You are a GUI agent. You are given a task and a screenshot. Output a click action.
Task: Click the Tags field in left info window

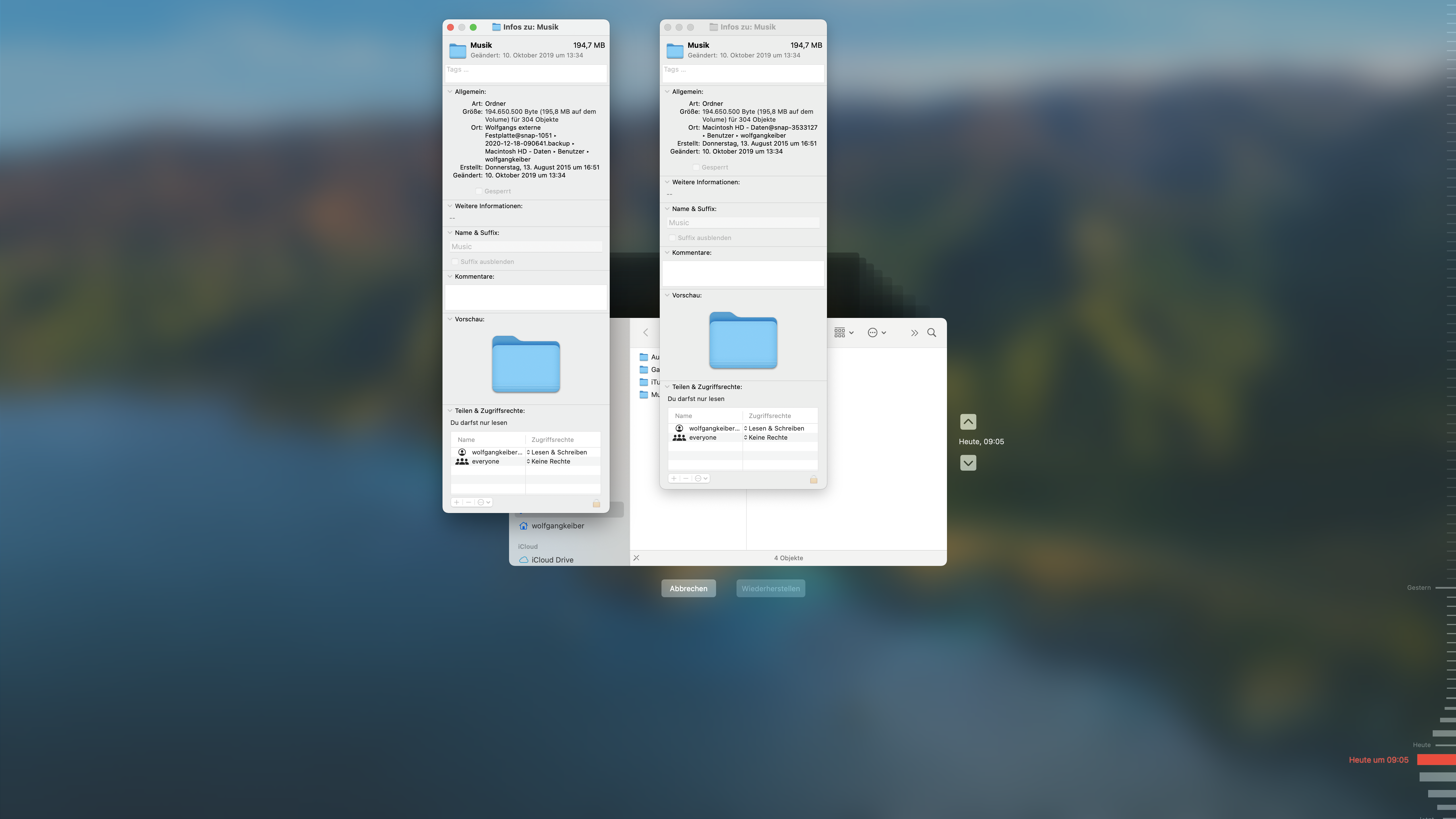pos(525,73)
